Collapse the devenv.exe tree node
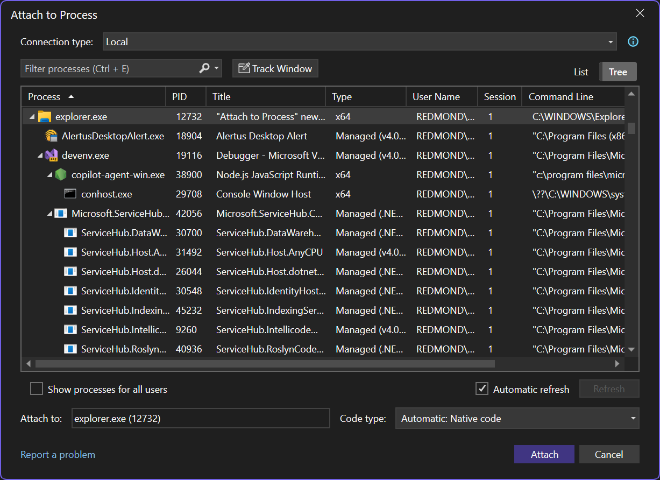 (x=40, y=156)
